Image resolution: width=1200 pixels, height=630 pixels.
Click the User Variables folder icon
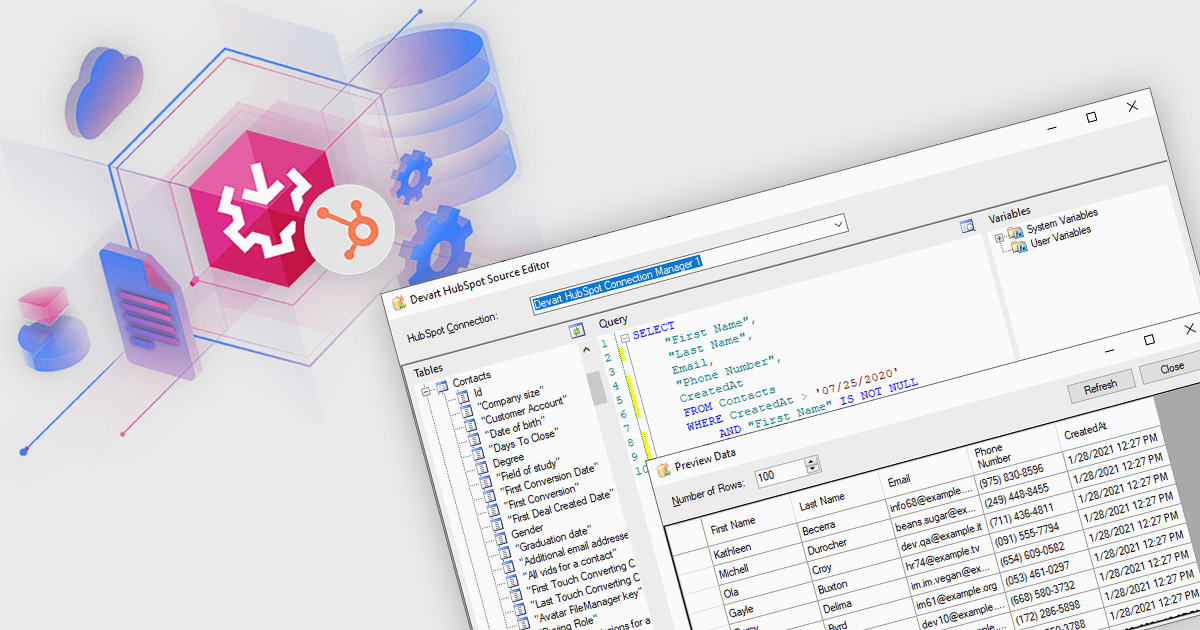1019,246
